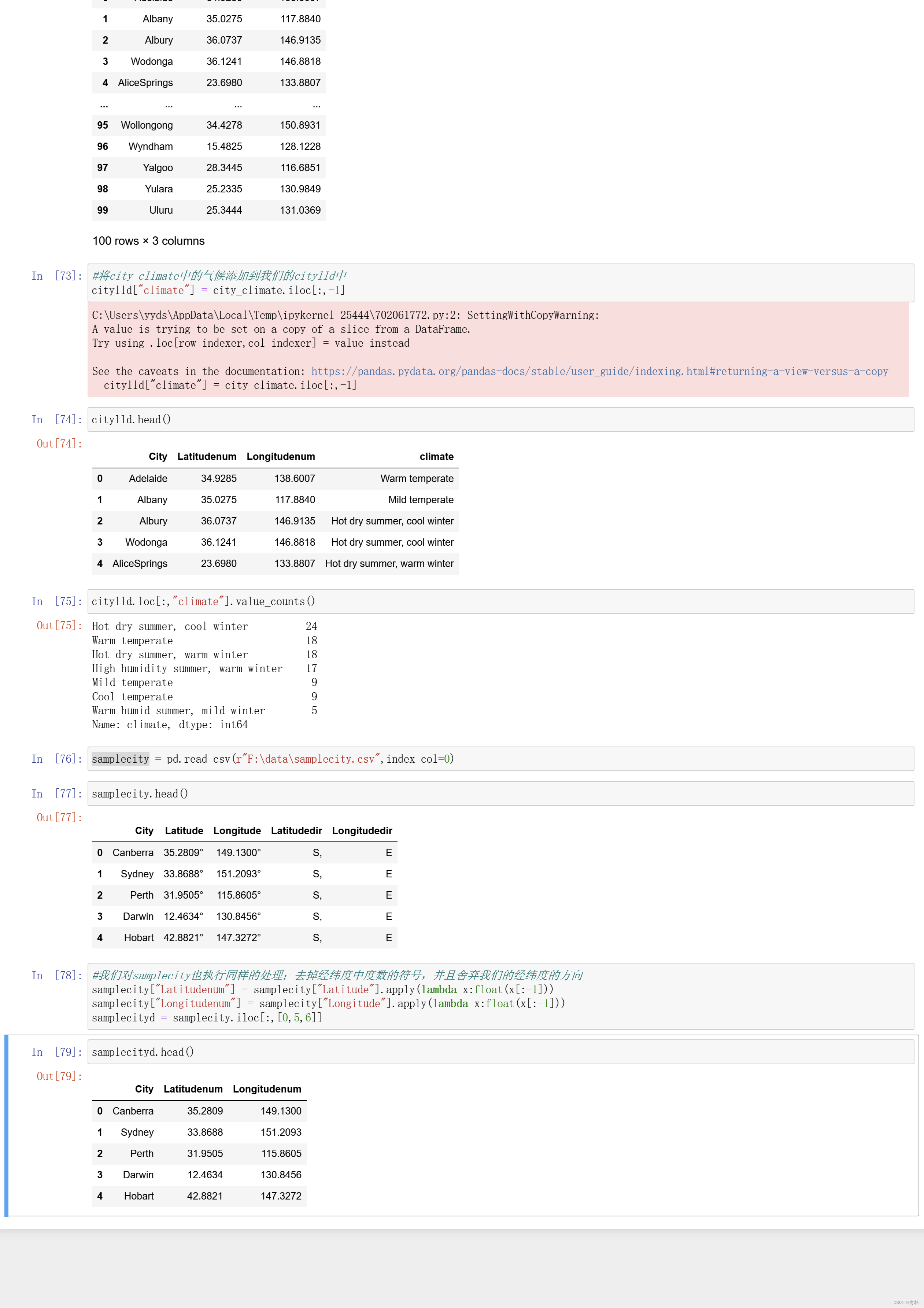The width and height of the screenshot is (924, 1308).
Task: Click the '100 rows × 3 columns' text
Action: click(x=148, y=241)
